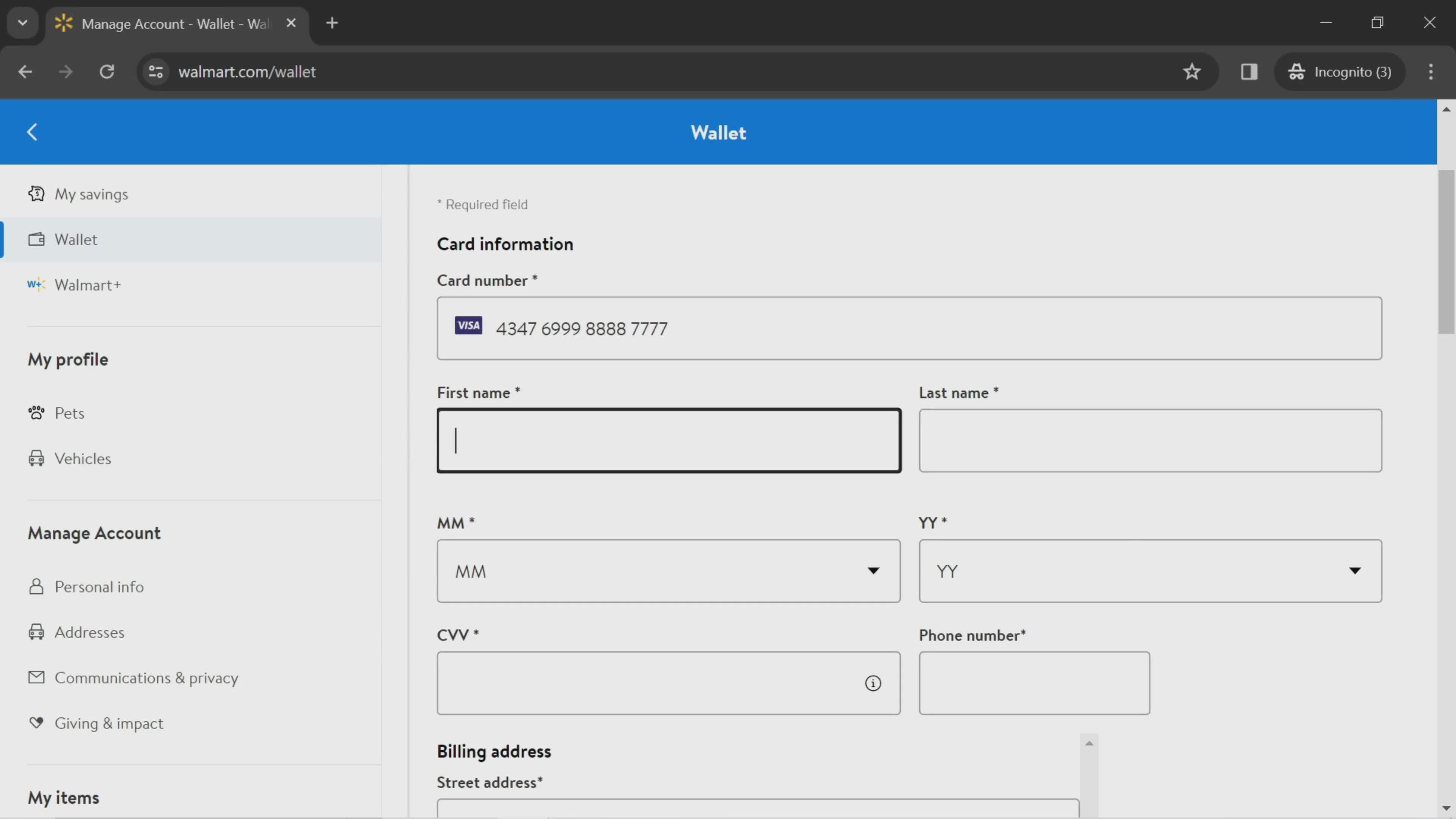1456x819 pixels.
Task: Go back in browser history
Action: (x=25, y=72)
